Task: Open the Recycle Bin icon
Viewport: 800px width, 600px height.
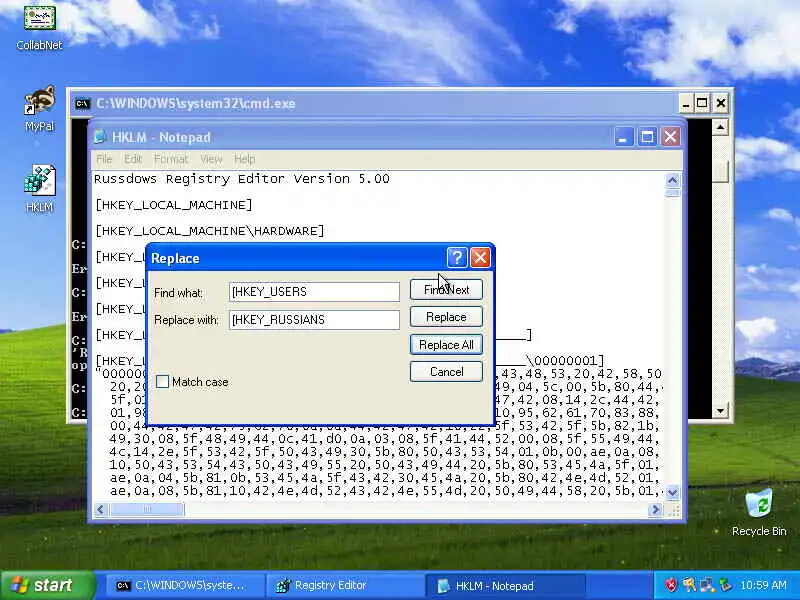Action: point(759,512)
